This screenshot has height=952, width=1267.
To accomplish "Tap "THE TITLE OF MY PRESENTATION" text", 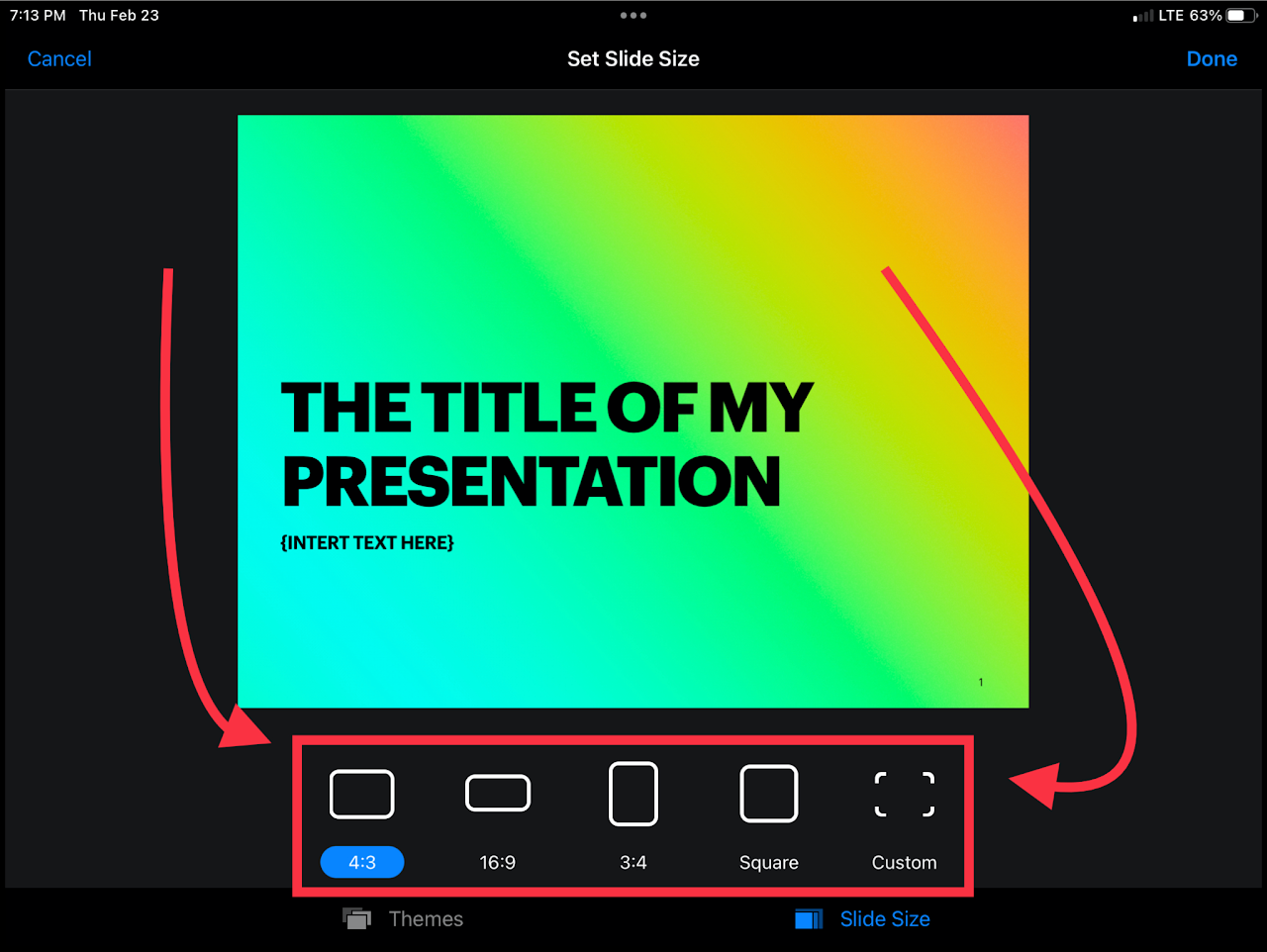I will tap(546, 444).
